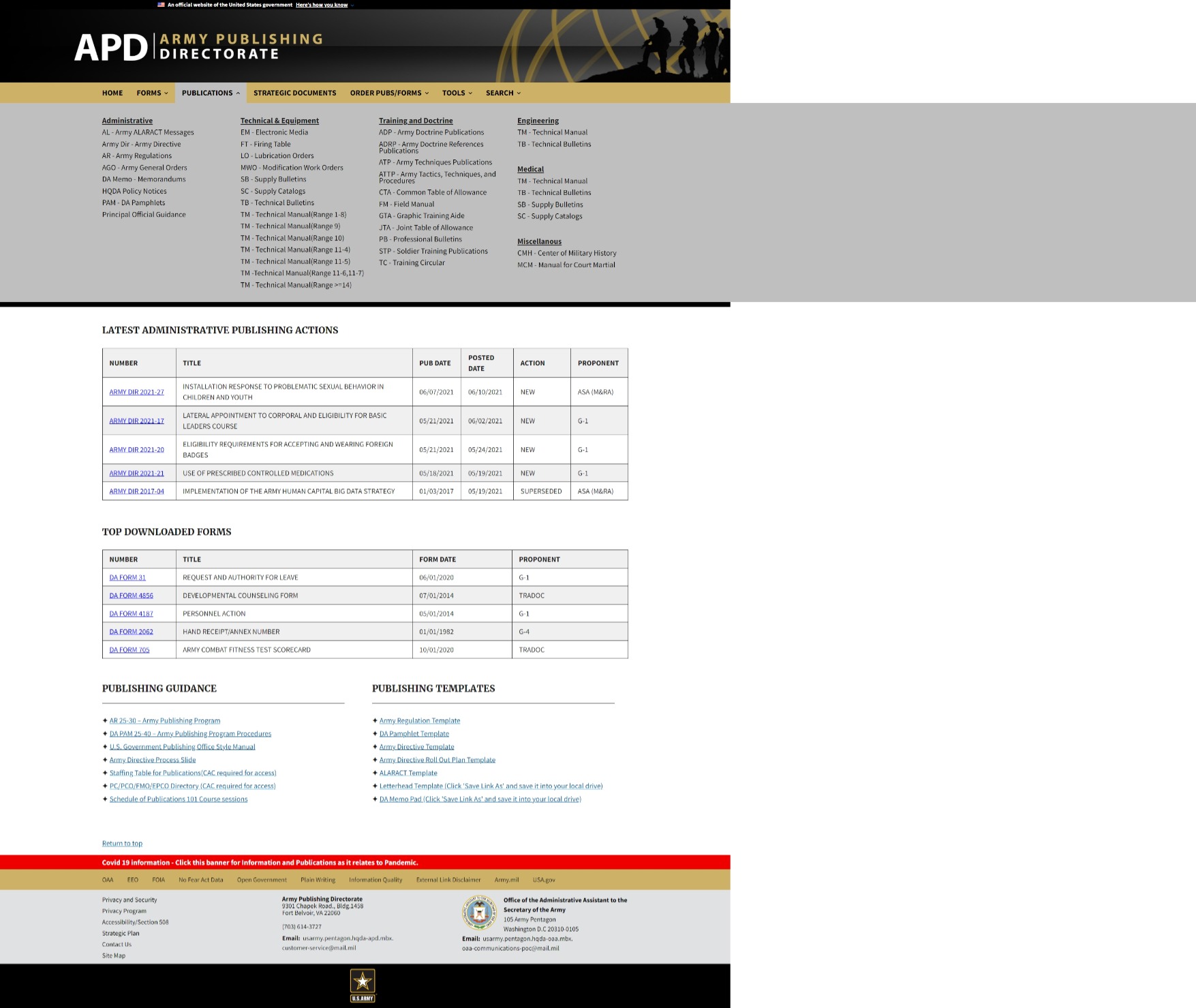This screenshot has width=1196, height=1008.
Task: Select TC - Training Circular entry
Action: click(x=412, y=262)
